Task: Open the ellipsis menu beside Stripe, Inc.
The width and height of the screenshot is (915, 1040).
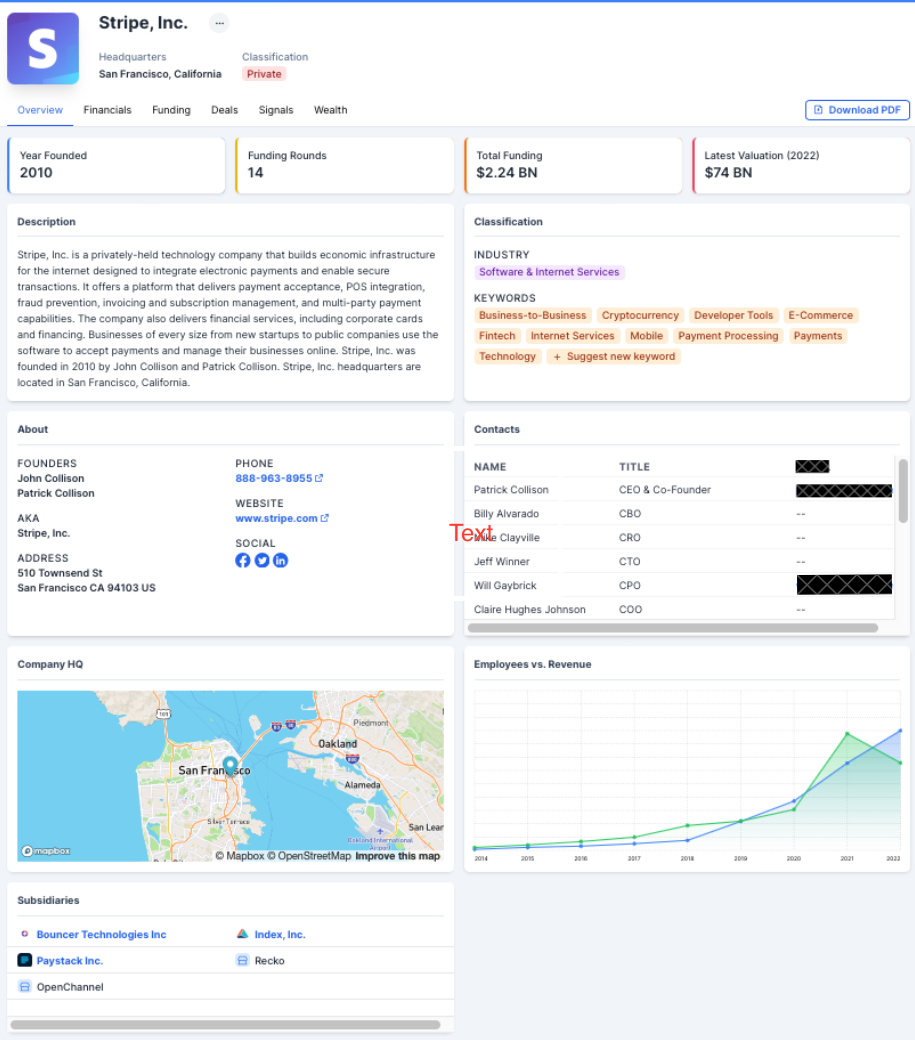Action: [219, 23]
